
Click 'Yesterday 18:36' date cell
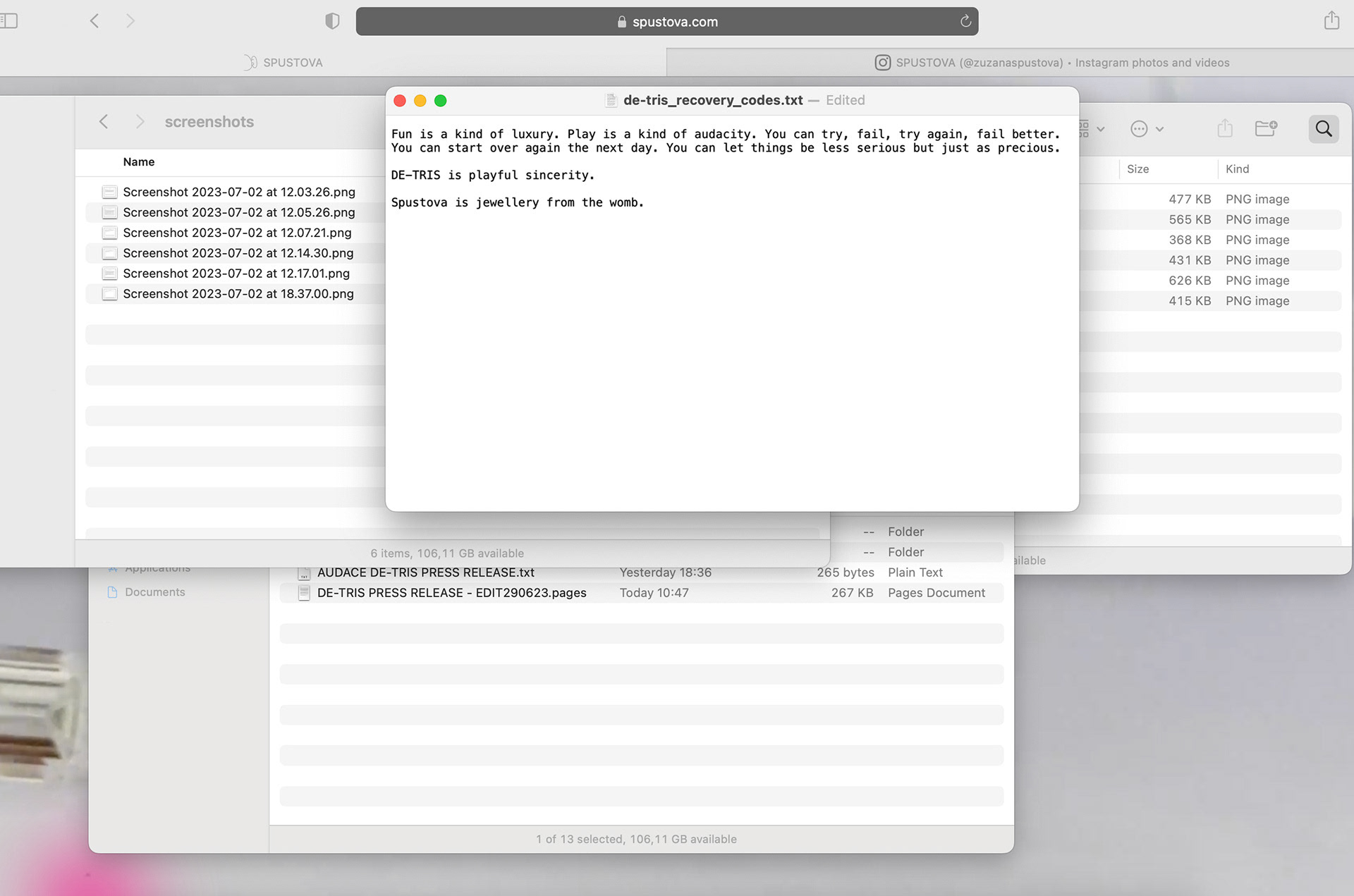(665, 572)
